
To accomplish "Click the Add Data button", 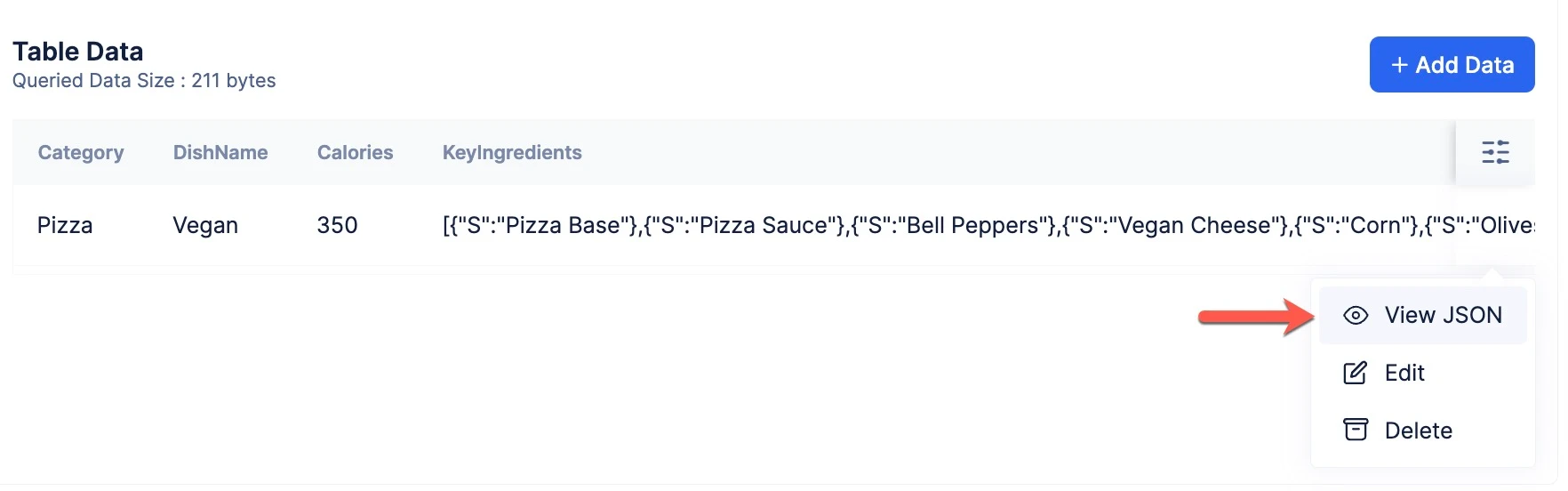I will (x=1452, y=65).
